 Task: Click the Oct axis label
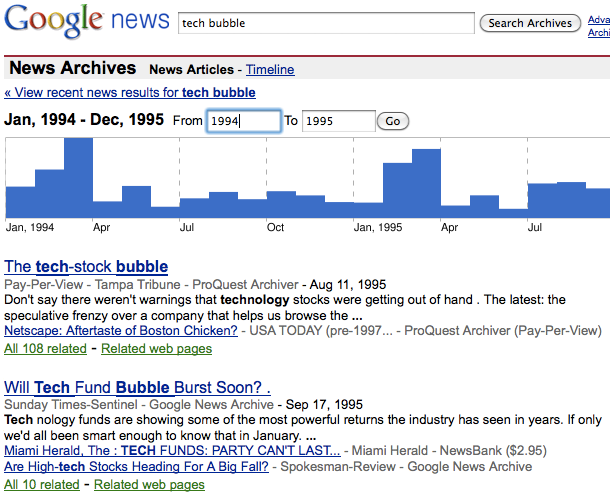tap(275, 227)
